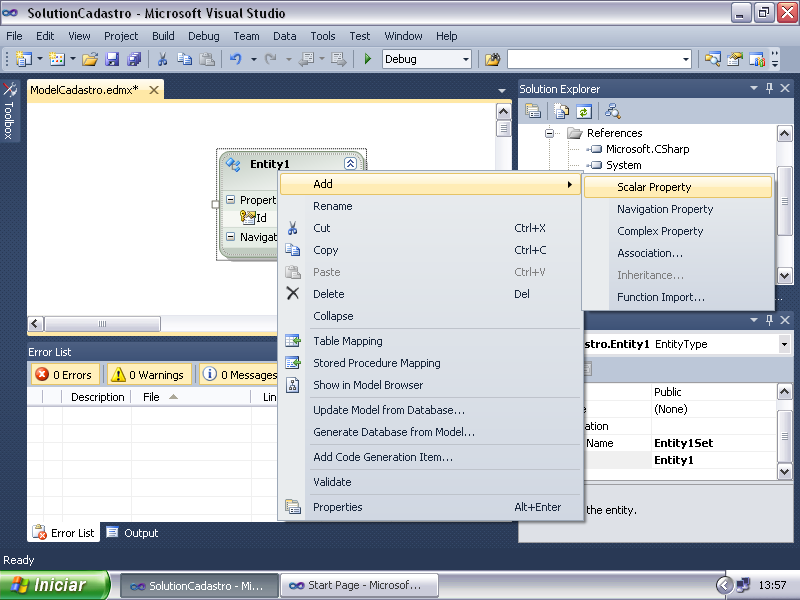Click the Add New Item toolbar icon

coord(57,59)
